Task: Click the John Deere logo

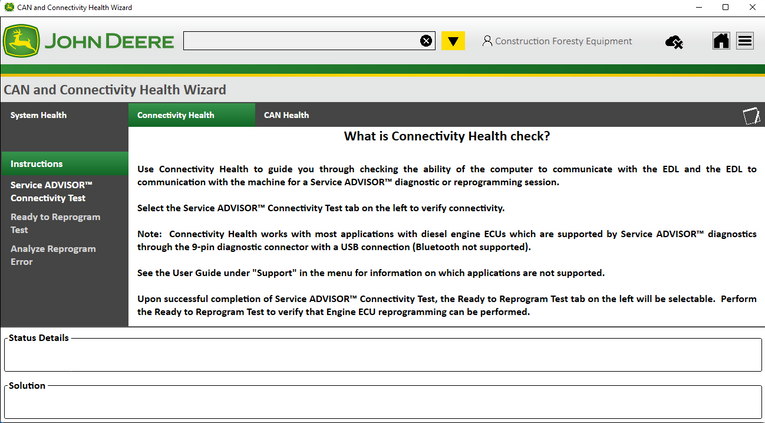Action: point(88,41)
